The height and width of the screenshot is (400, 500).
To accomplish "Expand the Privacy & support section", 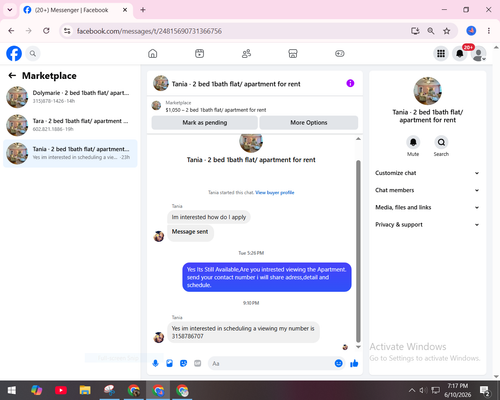I will point(427,225).
